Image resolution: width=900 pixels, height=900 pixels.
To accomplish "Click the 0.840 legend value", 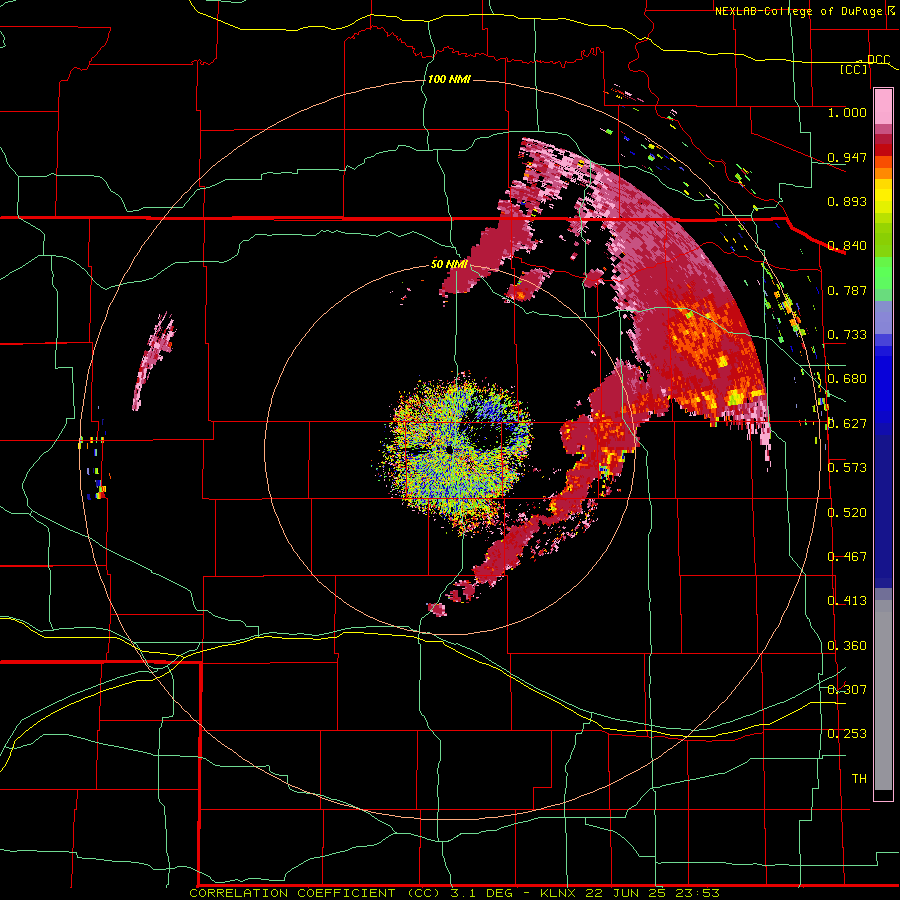I will click(847, 246).
